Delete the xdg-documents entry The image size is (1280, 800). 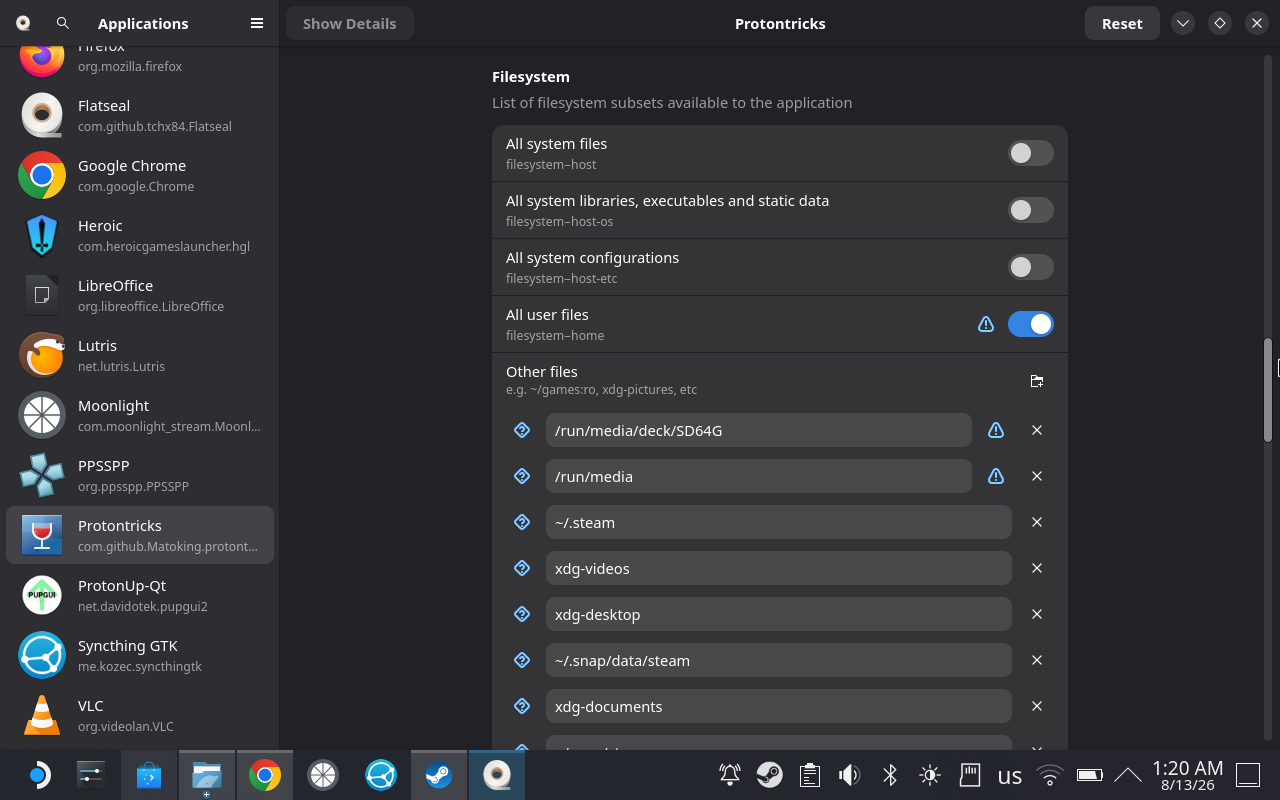(x=1037, y=706)
